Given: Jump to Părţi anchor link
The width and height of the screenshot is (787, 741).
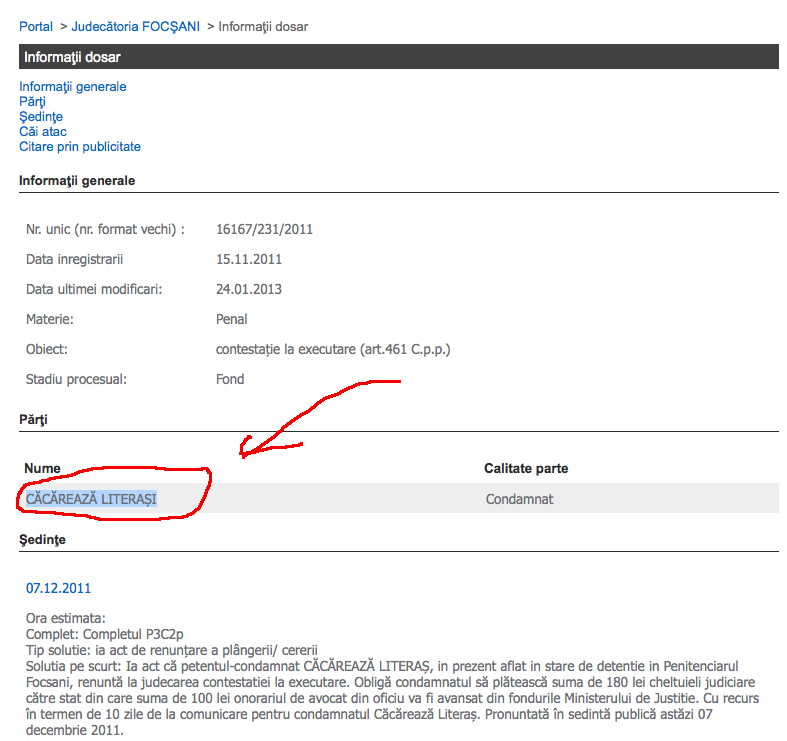Looking at the screenshot, I should pos(32,101).
